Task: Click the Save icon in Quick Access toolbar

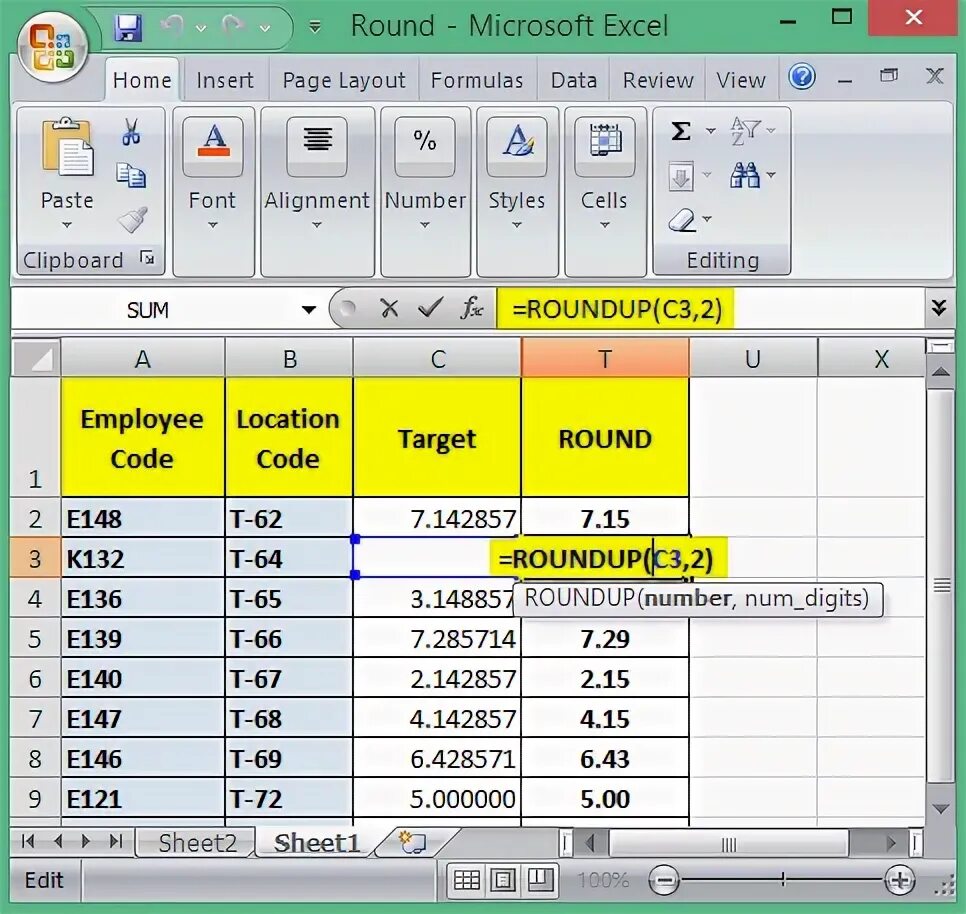Action: click(x=128, y=27)
